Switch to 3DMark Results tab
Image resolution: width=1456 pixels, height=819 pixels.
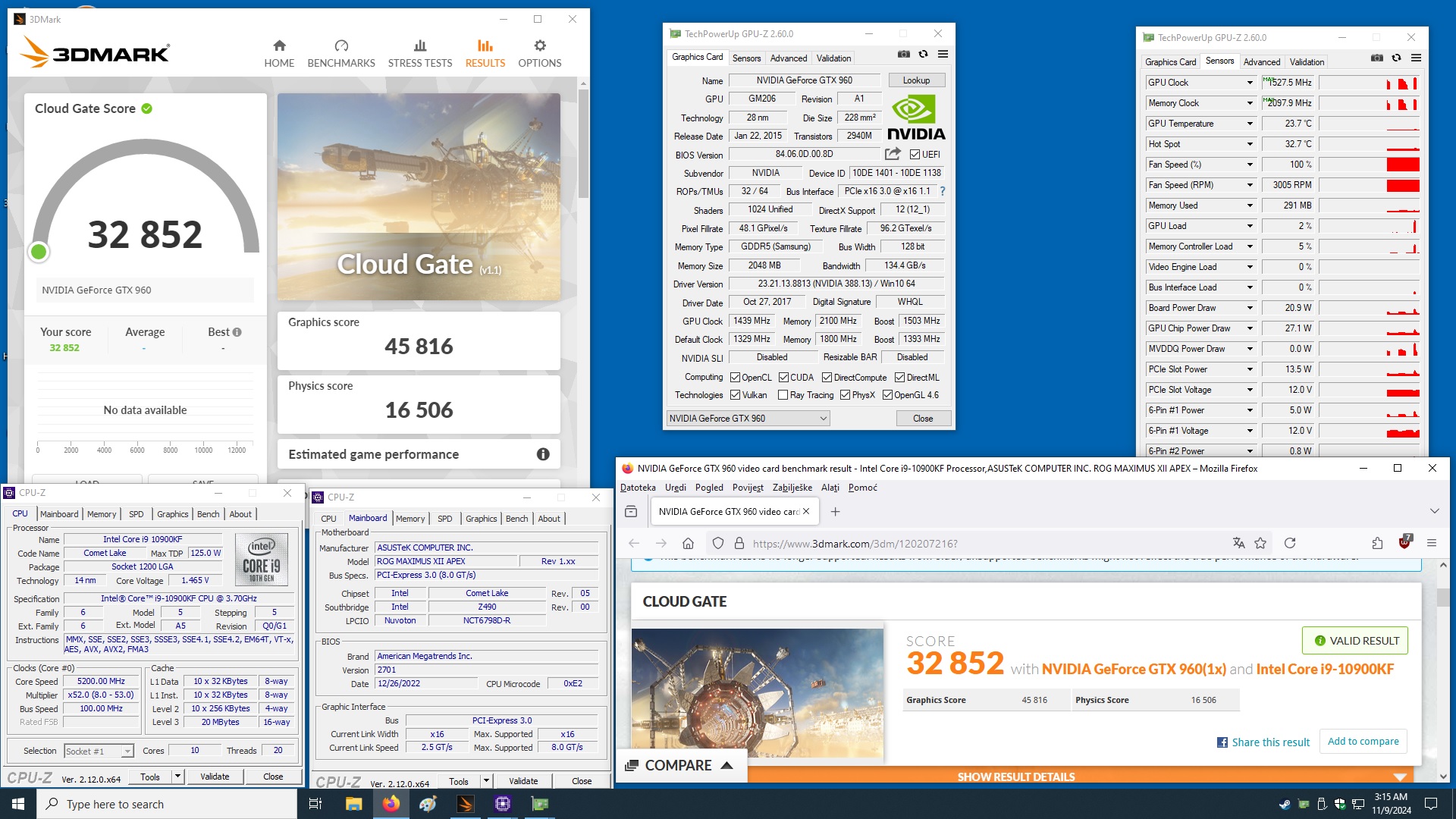coord(485,54)
